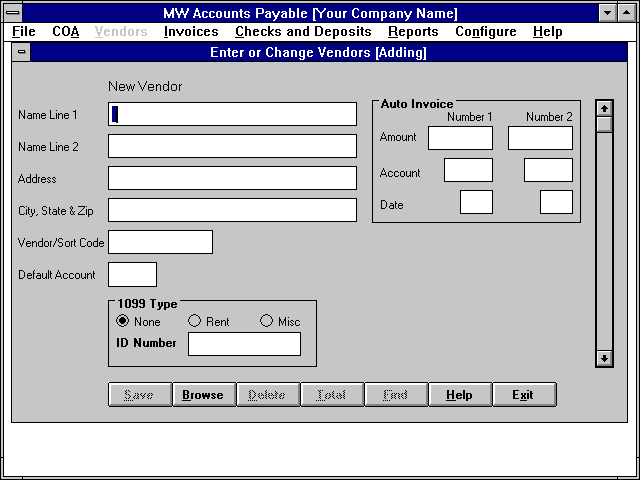This screenshot has height=480, width=640.
Task: Expand the Configure menu
Action: (x=485, y=32)
